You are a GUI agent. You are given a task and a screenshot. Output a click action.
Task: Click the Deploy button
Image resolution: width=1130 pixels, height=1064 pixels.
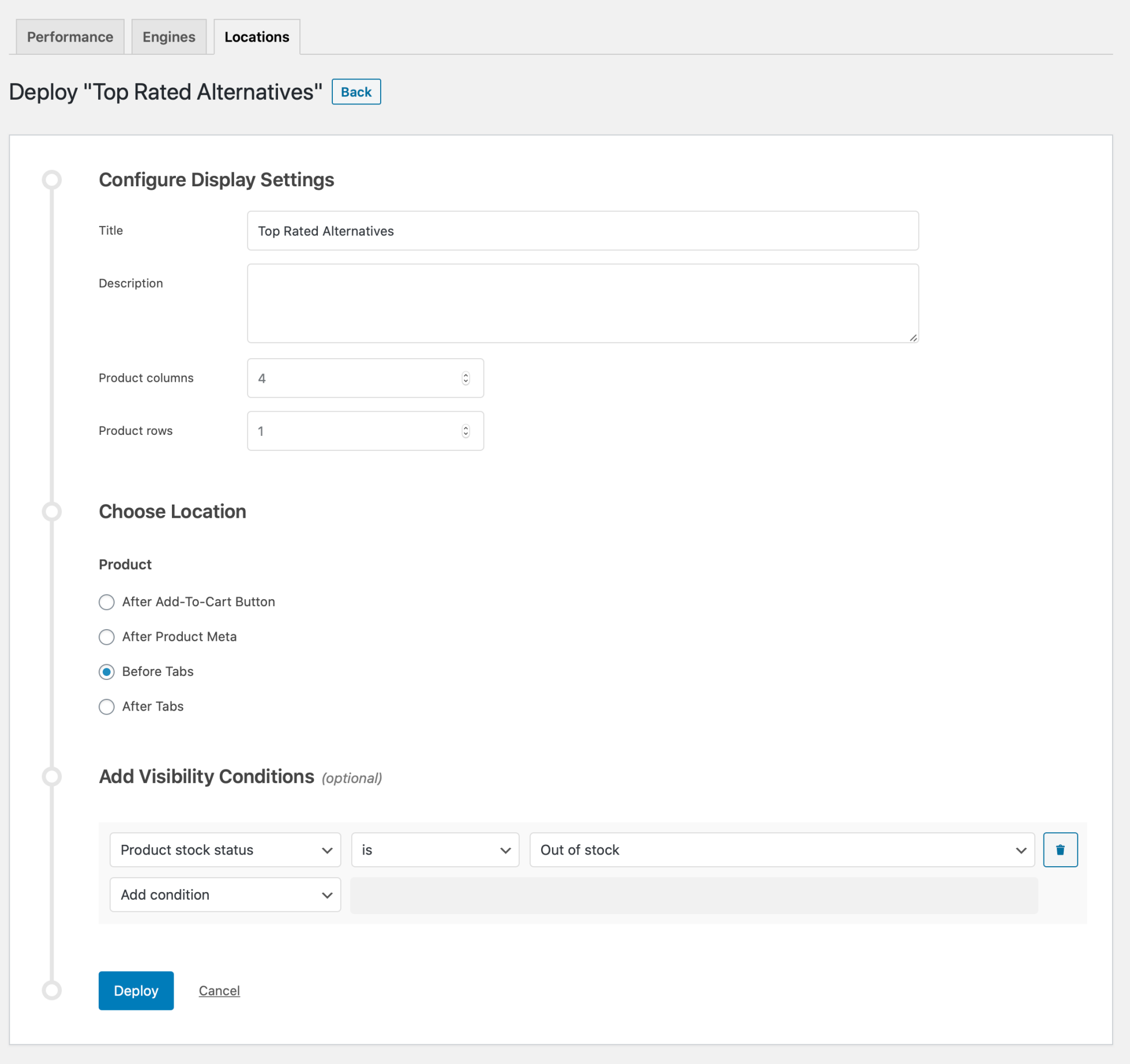tap(136, 990)
